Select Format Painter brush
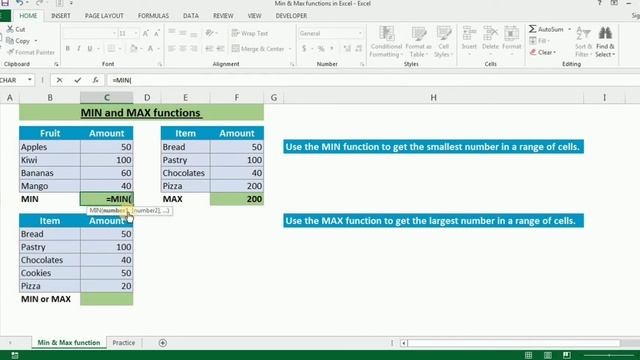 (x=10, y=52)
